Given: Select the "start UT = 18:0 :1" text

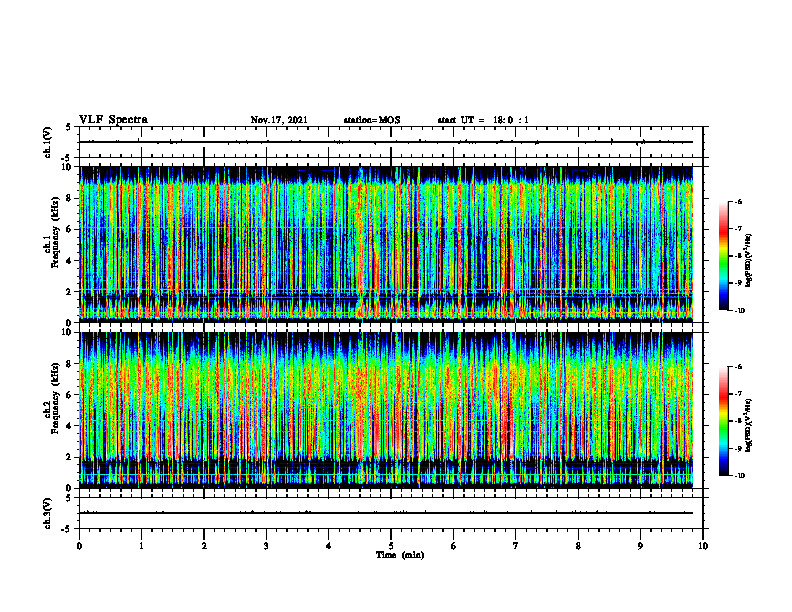Looking at the screenshot, I should coord(483,120).
